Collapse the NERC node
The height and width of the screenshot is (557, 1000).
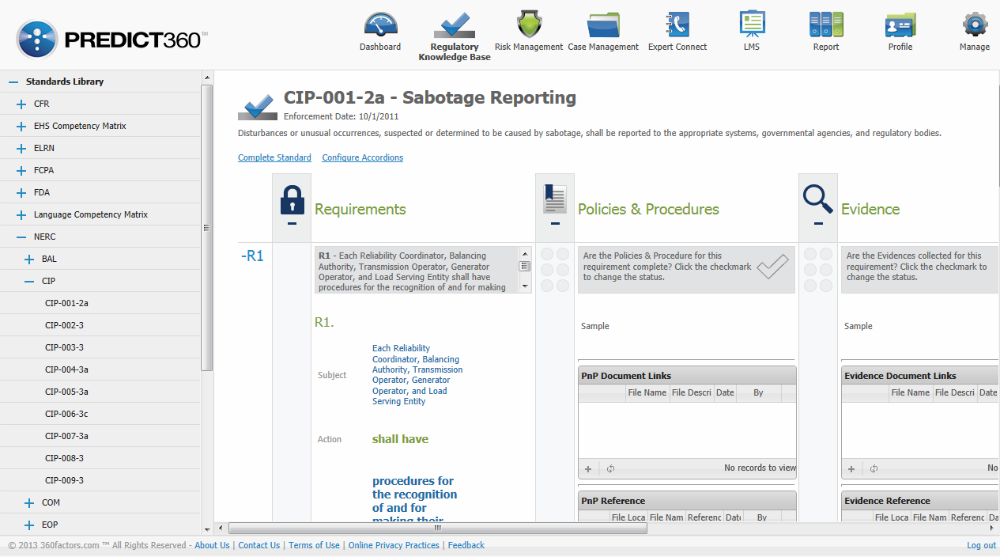click(x=21, y=237)
